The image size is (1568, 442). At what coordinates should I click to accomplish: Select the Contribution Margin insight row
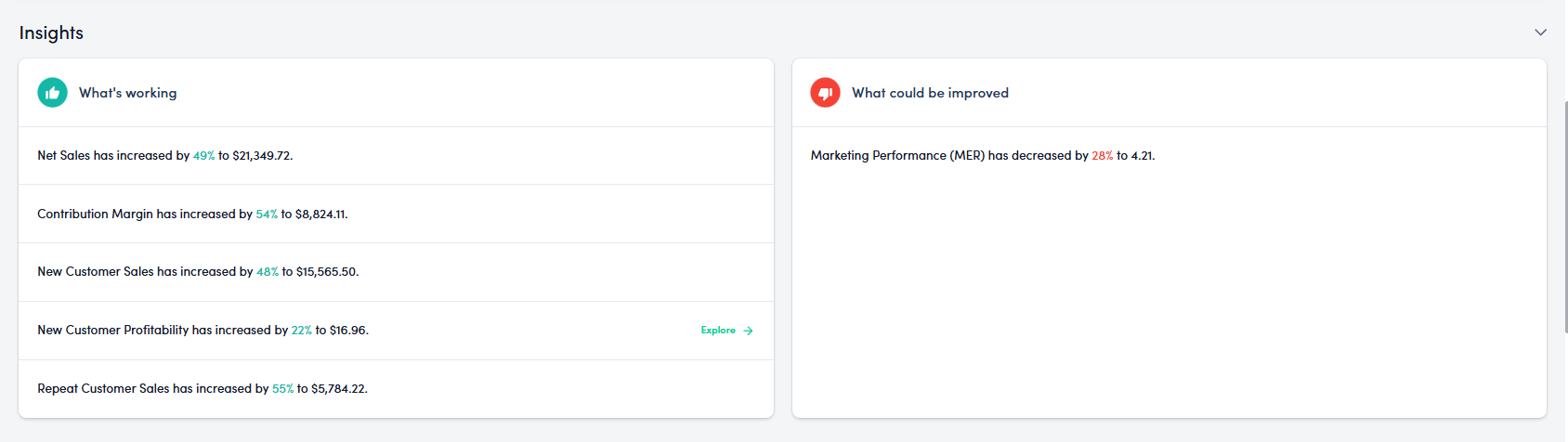(x=192, y=214)
